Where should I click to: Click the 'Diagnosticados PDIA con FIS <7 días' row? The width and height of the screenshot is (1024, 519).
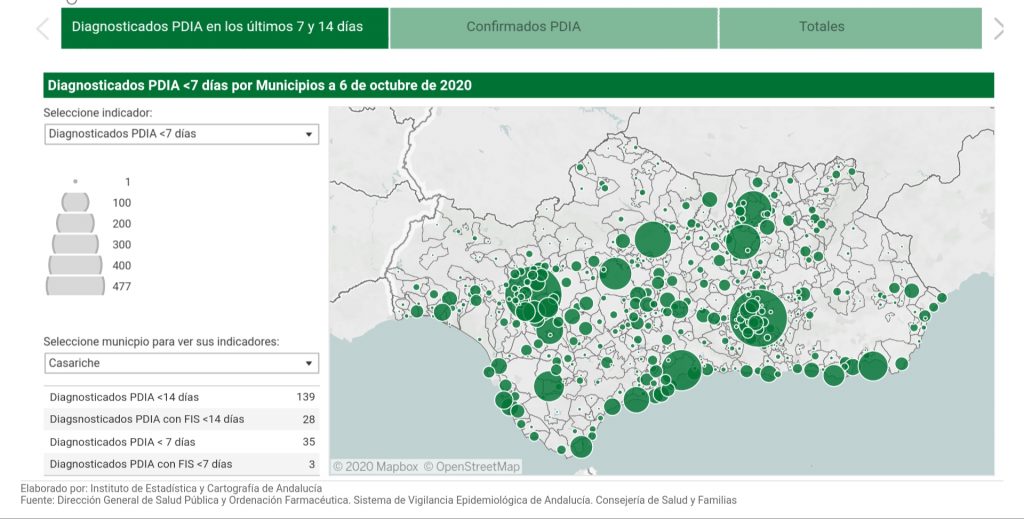[x=181, y=464]
